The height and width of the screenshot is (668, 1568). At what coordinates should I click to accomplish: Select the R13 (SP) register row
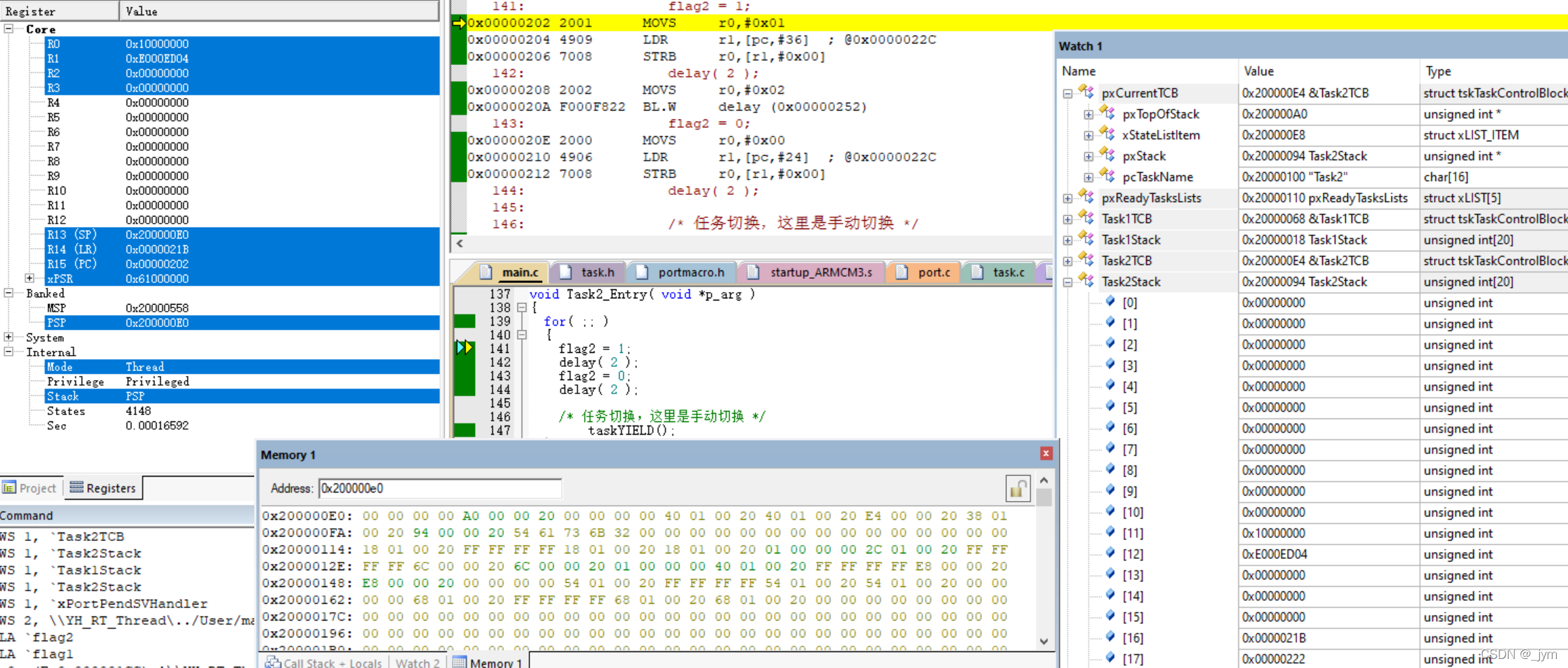pos(242,235)
